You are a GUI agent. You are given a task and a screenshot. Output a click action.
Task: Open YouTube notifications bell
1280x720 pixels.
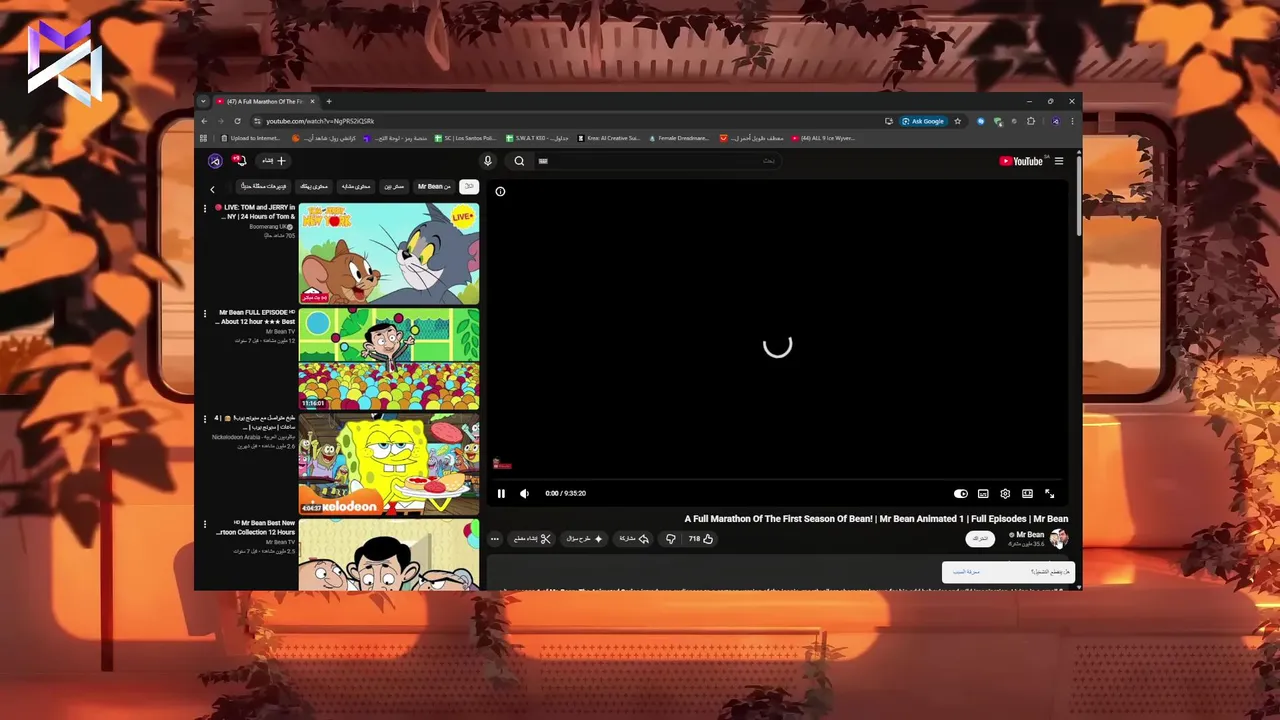point(240,161)
